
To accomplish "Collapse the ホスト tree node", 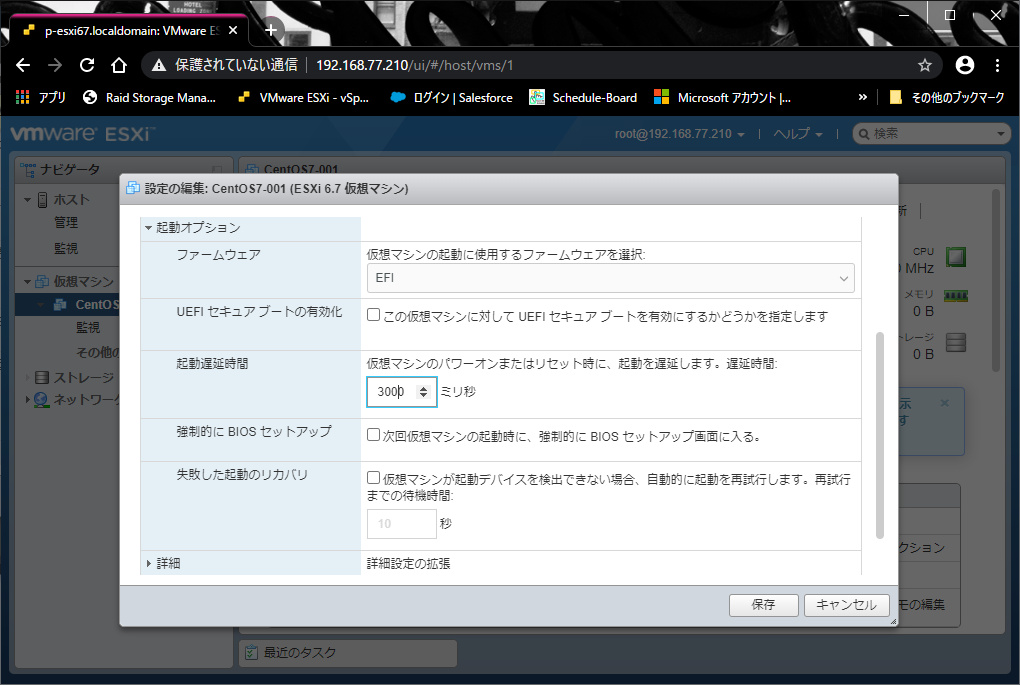I will click(x=27, y=200).
